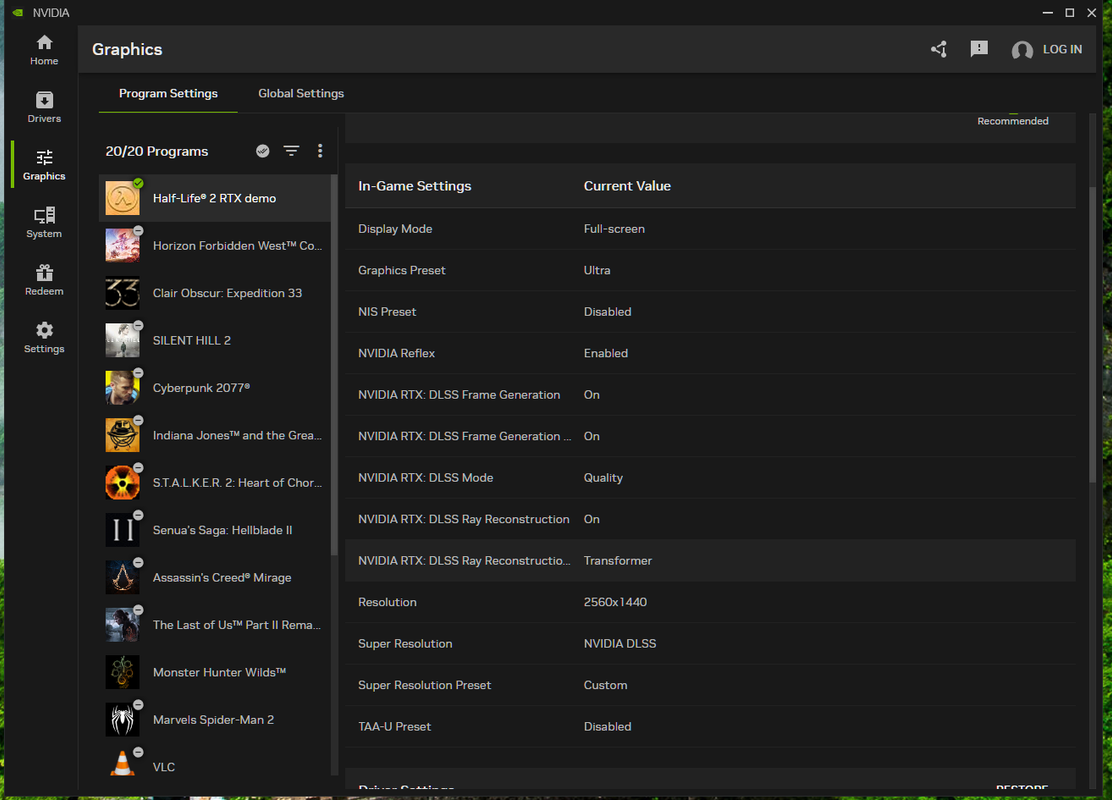The height and width of the screenshot is (800, 1112).
Task: Open the three-dot programs menu
Action: [x=320, y=151]
